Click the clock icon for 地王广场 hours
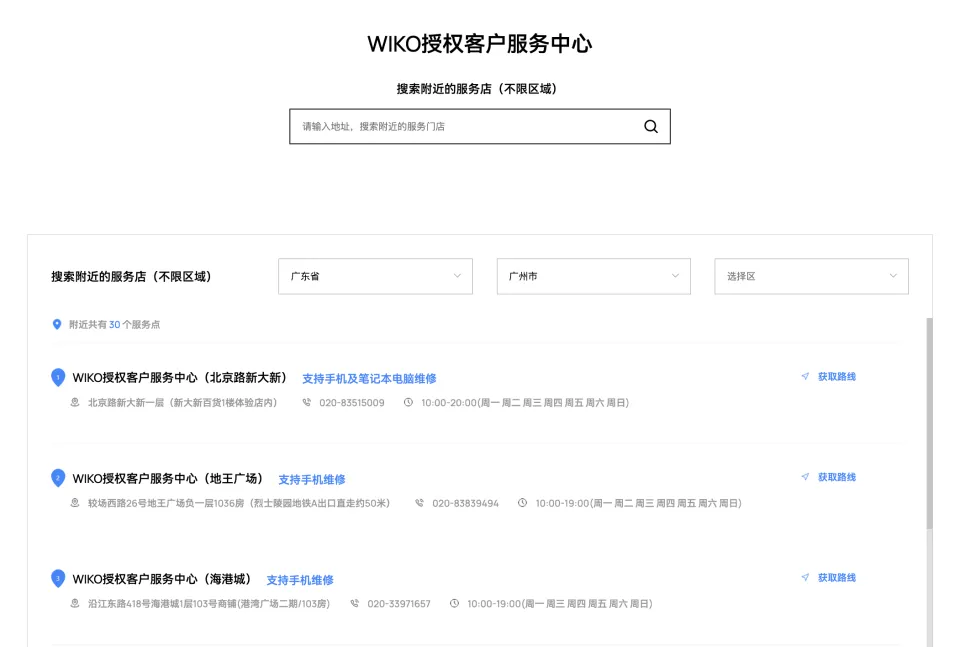 tap(522, 503)
